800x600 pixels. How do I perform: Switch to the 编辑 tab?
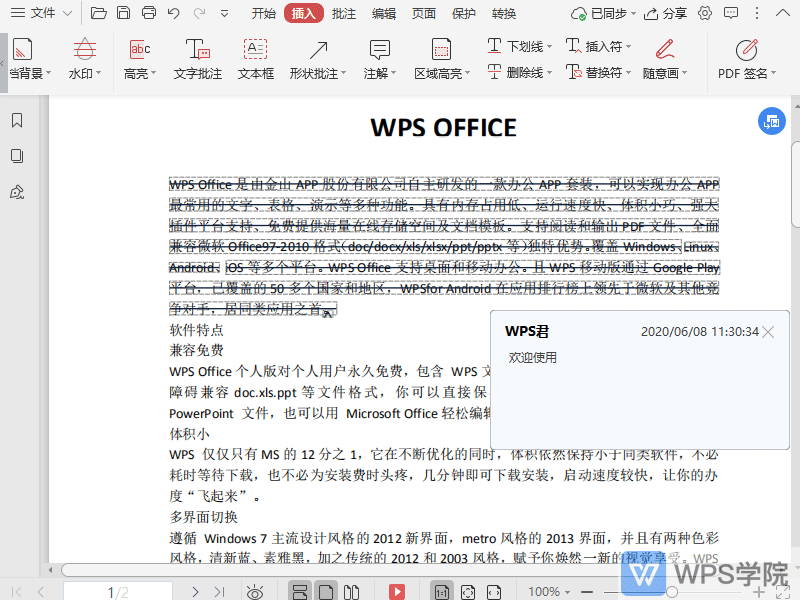(384, 14)
